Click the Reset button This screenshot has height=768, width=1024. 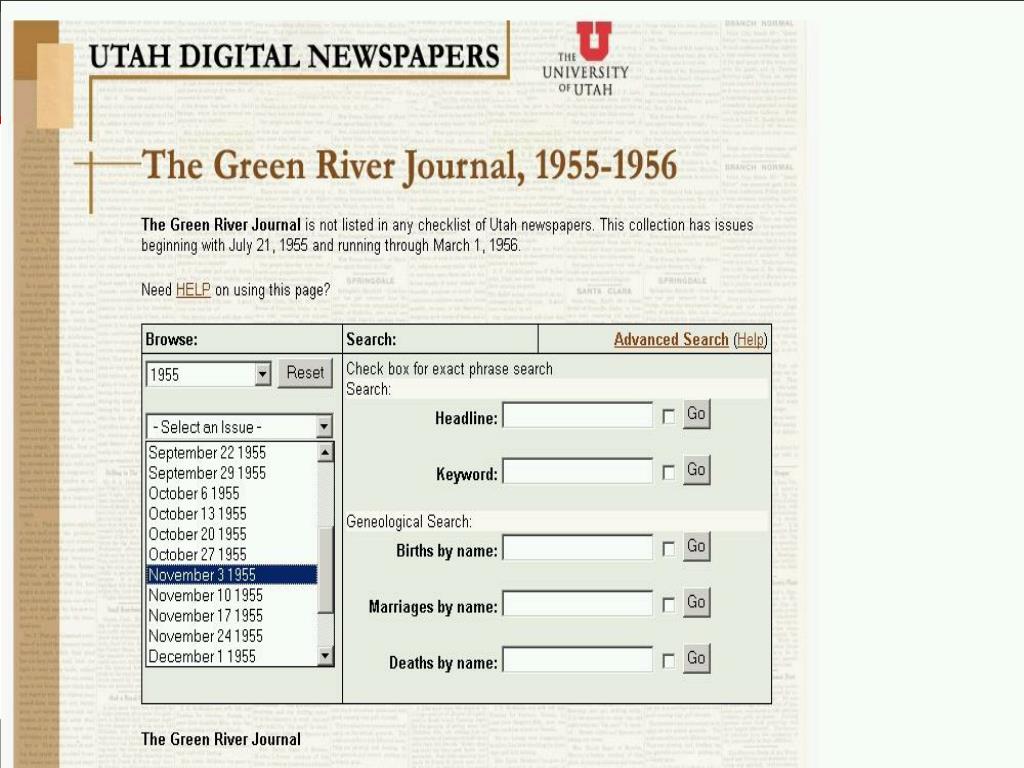305,373
